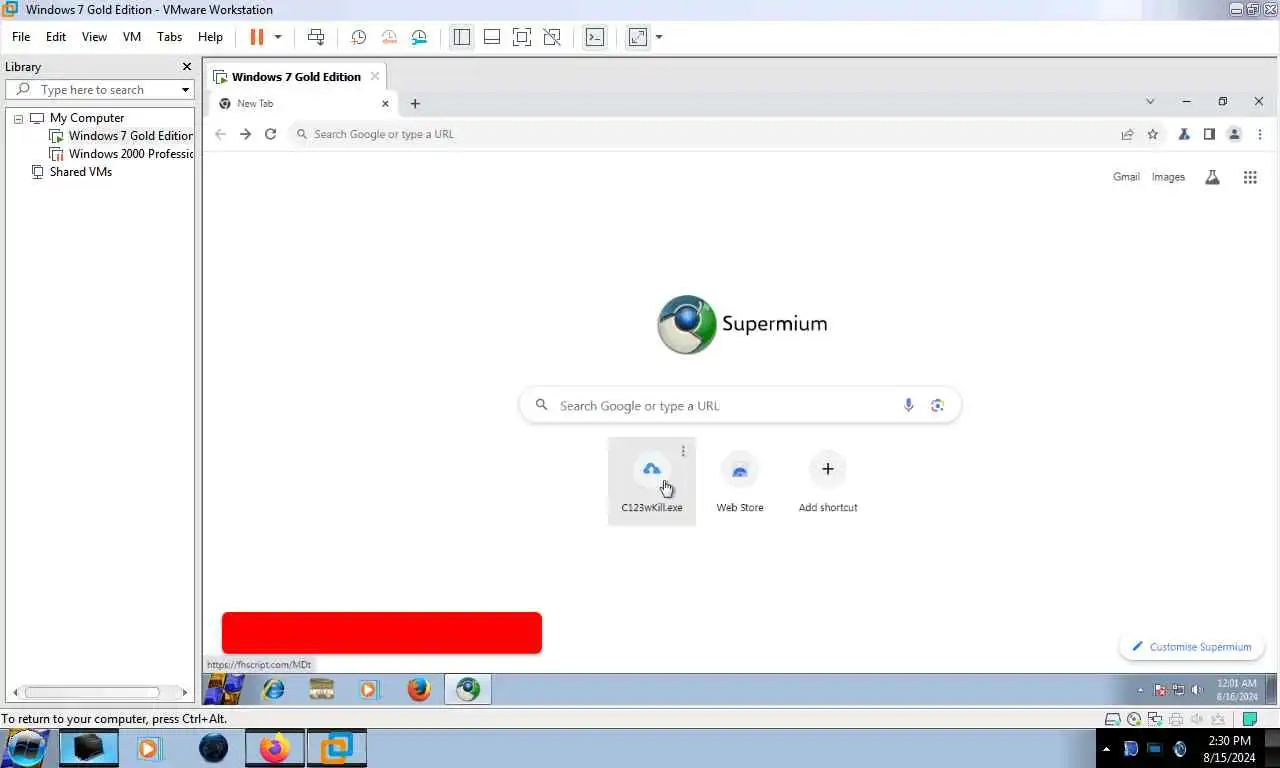This screenshot has height=768, width=1280.
Task: Send Ctrl+Alt+Del to the virtual machine
Action: point(316,37)
